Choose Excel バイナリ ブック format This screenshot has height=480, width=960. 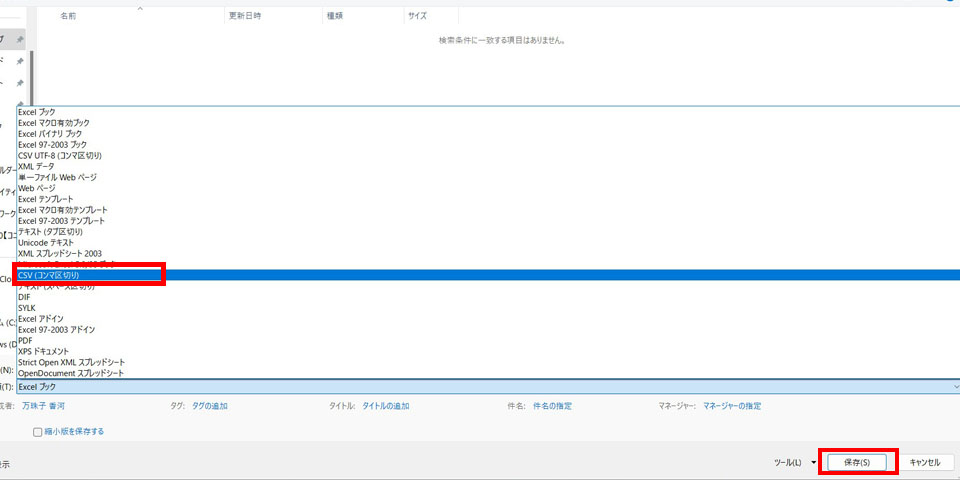[x=50, y=134]
